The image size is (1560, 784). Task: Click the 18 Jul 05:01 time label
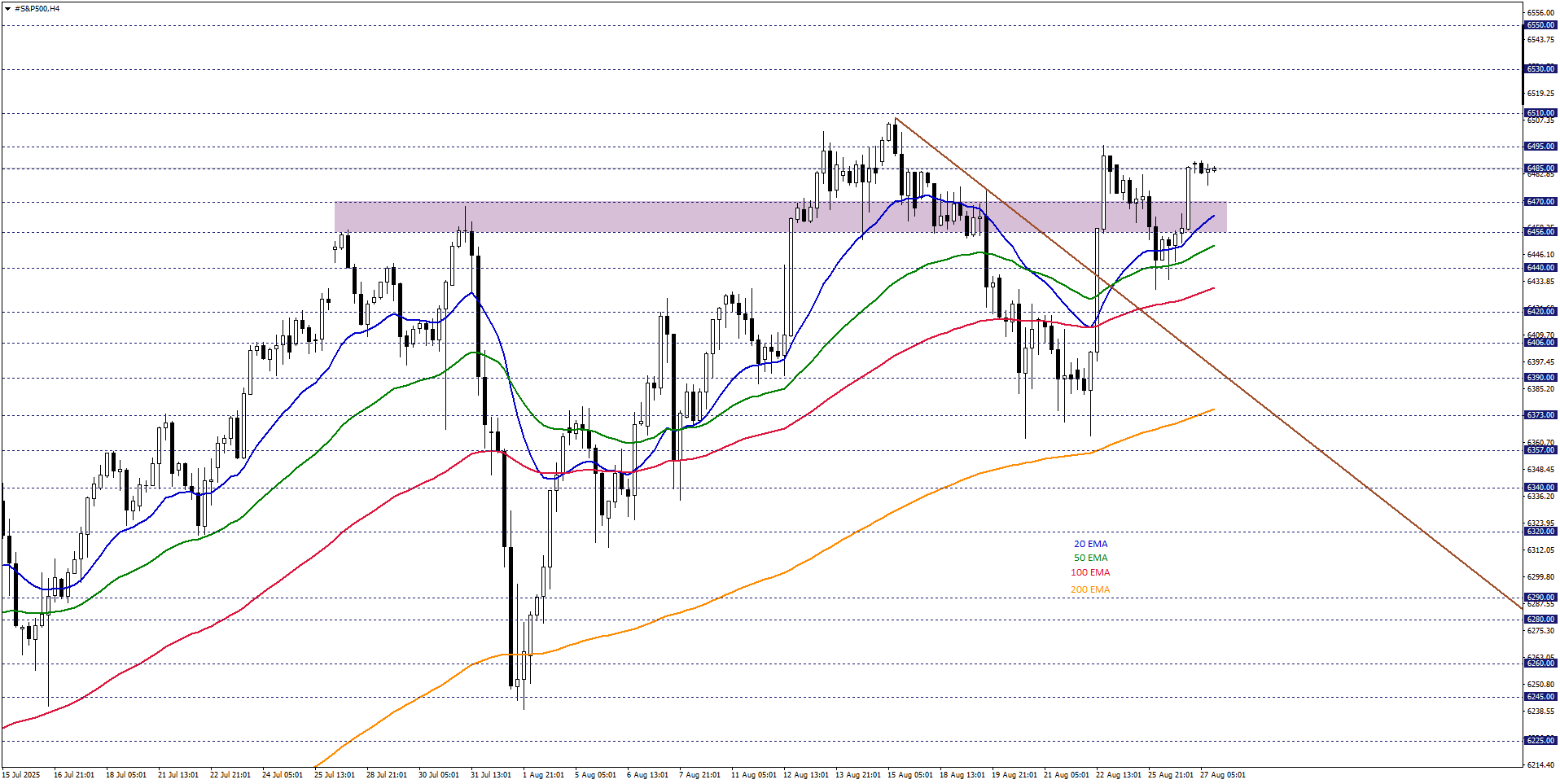[x=126, y=775]
